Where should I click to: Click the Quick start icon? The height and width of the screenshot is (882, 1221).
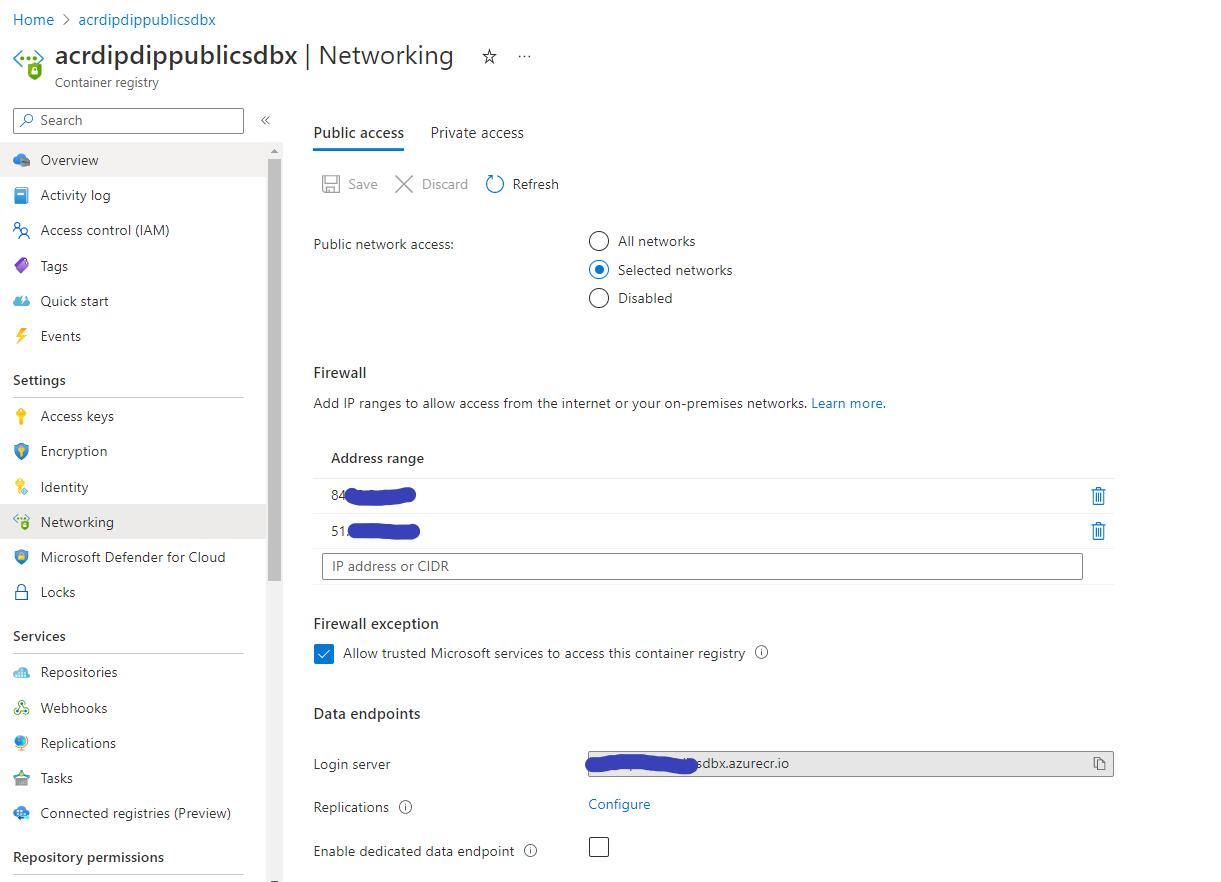21,301
